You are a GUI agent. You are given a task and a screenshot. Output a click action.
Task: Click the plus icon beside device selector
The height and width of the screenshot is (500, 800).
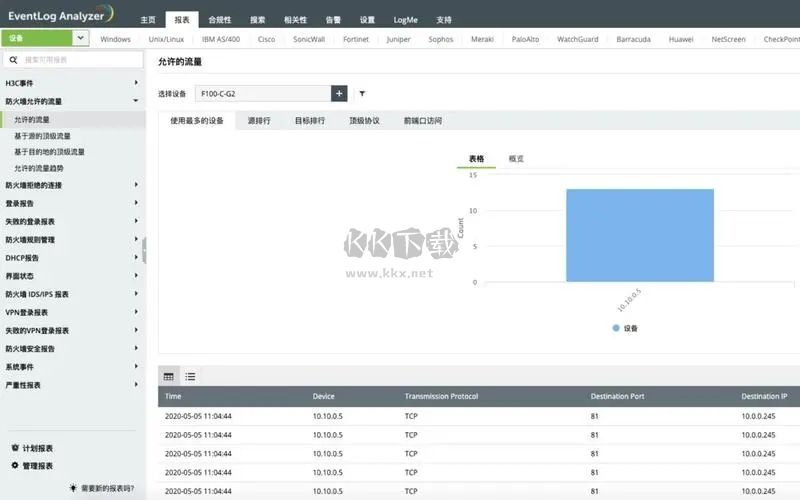tap(339, 93)
